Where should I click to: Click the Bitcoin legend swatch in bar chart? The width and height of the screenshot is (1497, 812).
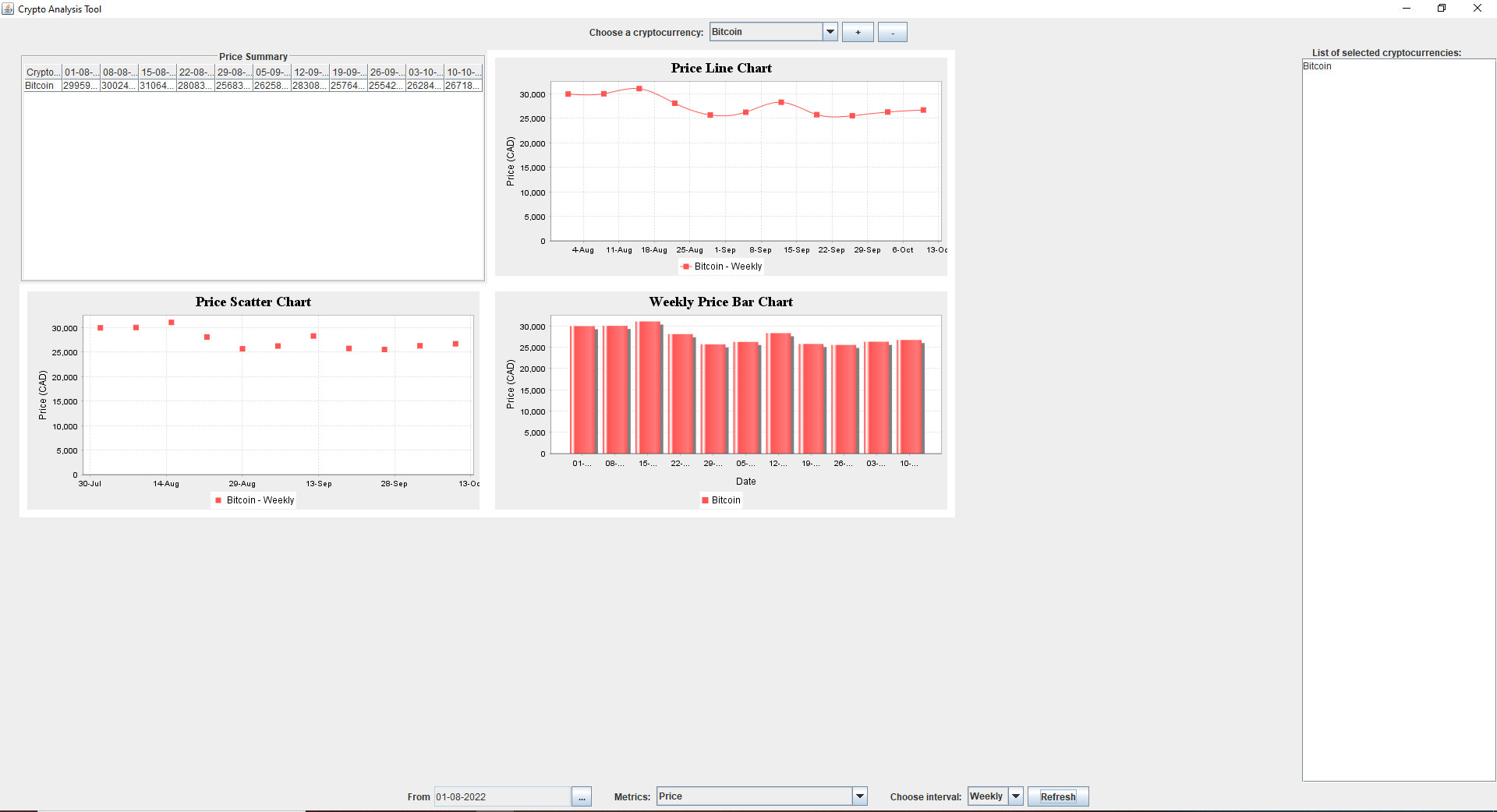705,500
